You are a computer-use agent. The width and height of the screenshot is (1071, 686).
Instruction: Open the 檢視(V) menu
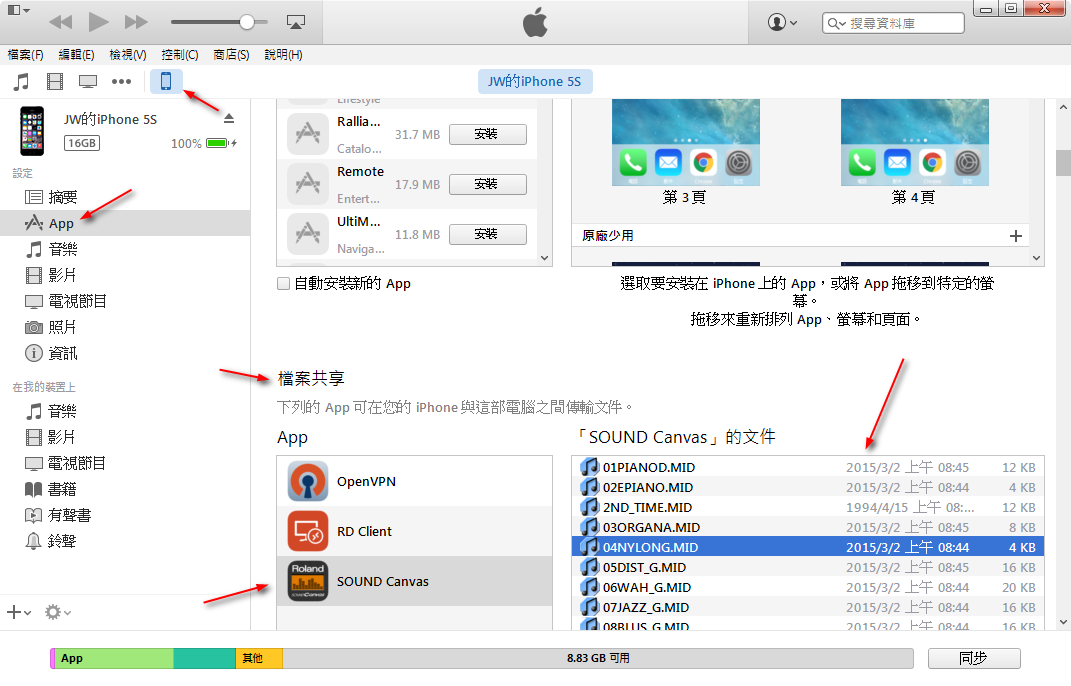tap(128, 55)
